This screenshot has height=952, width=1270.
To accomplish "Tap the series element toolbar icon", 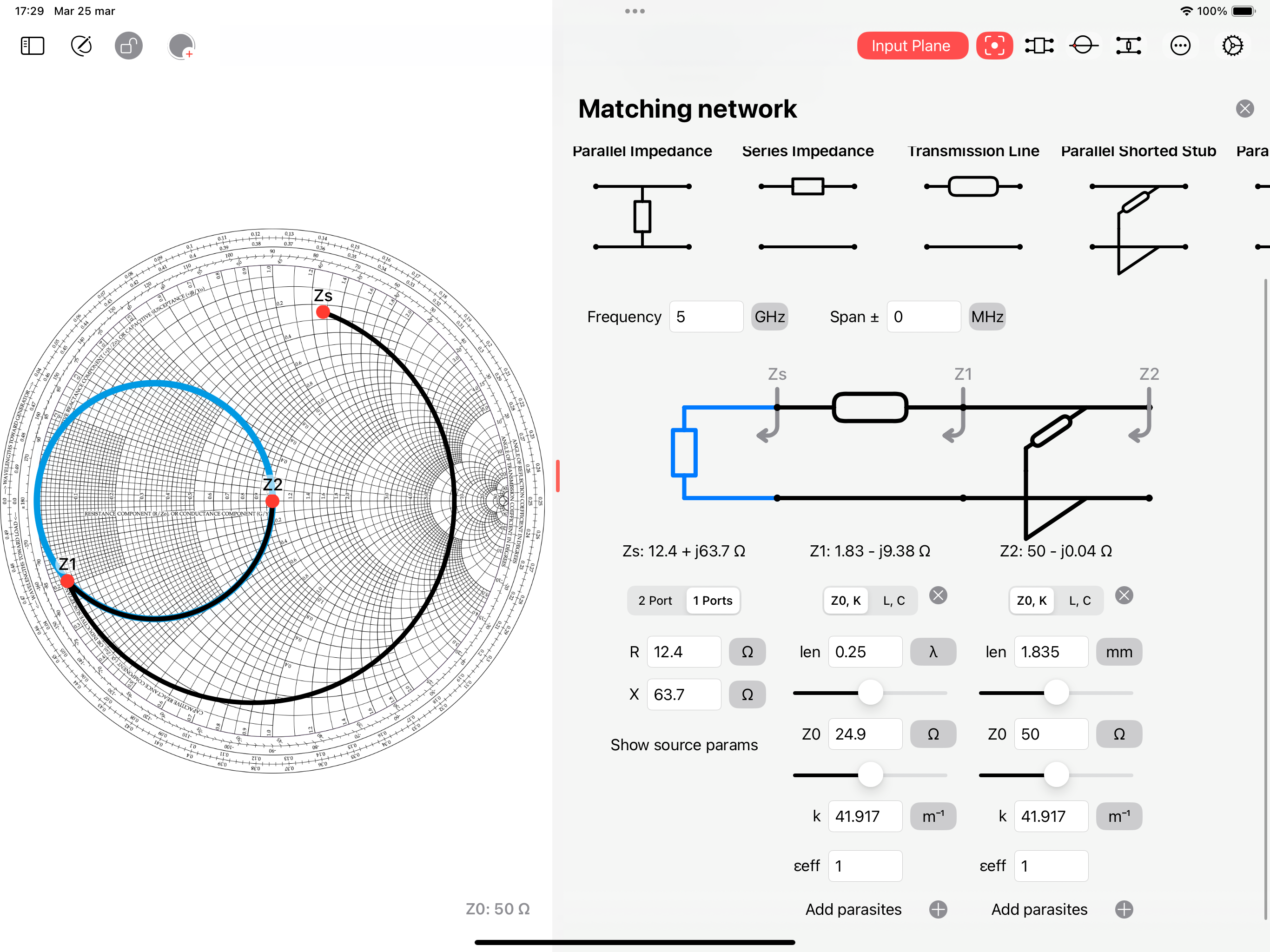I will 1128,46.
